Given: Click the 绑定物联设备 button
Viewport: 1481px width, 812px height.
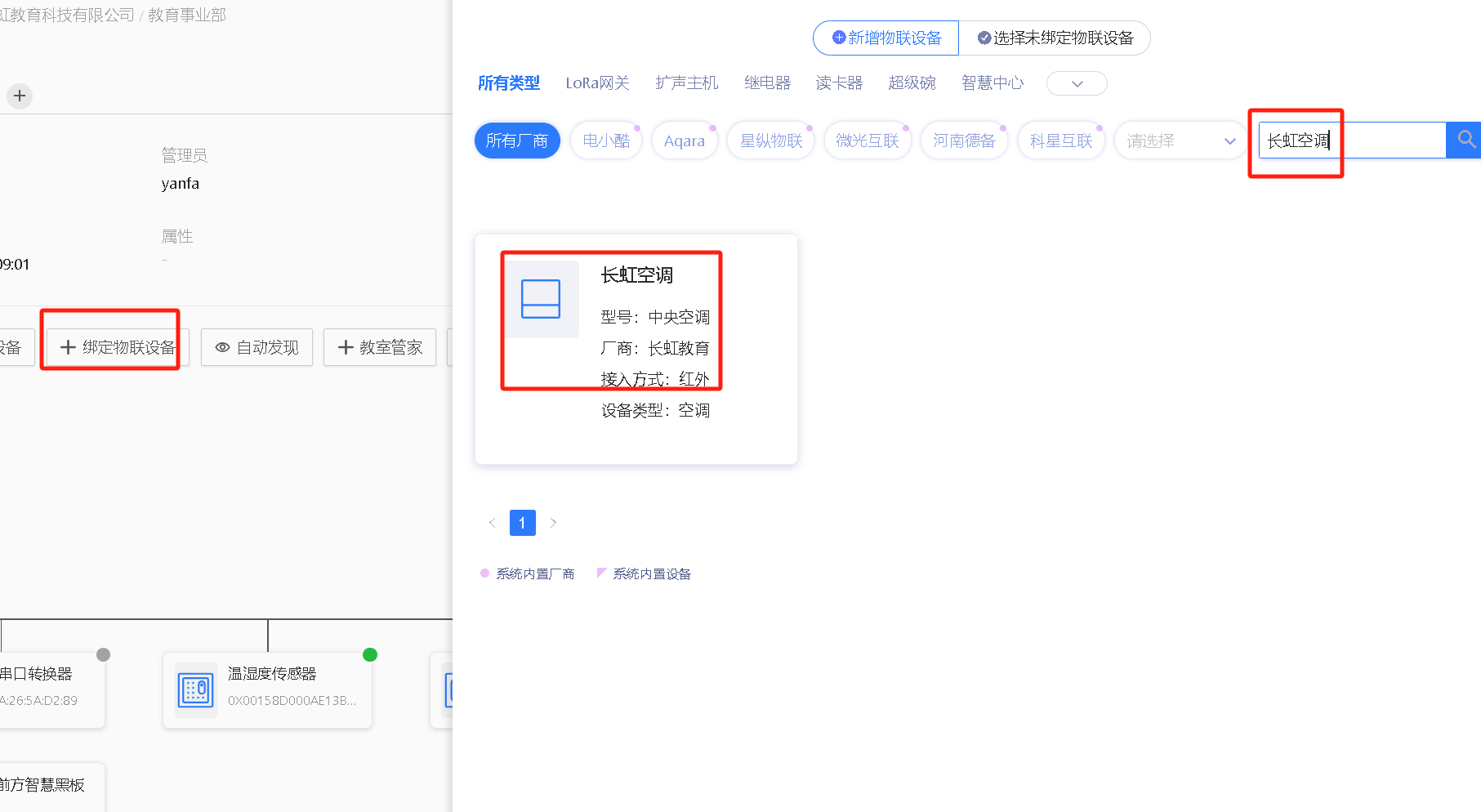Looking at the screenshot, I should click(x=118, y=347).
